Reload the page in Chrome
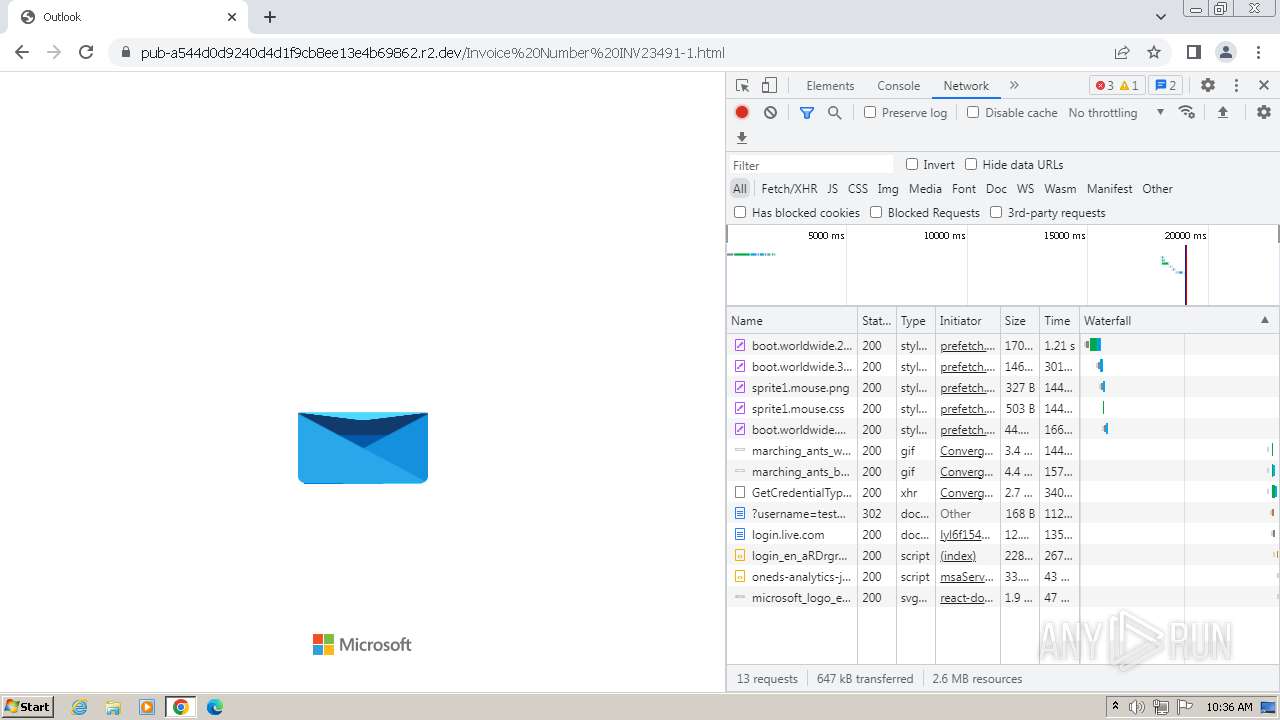Screen dimensions: 1280x720 click(86, 52)
